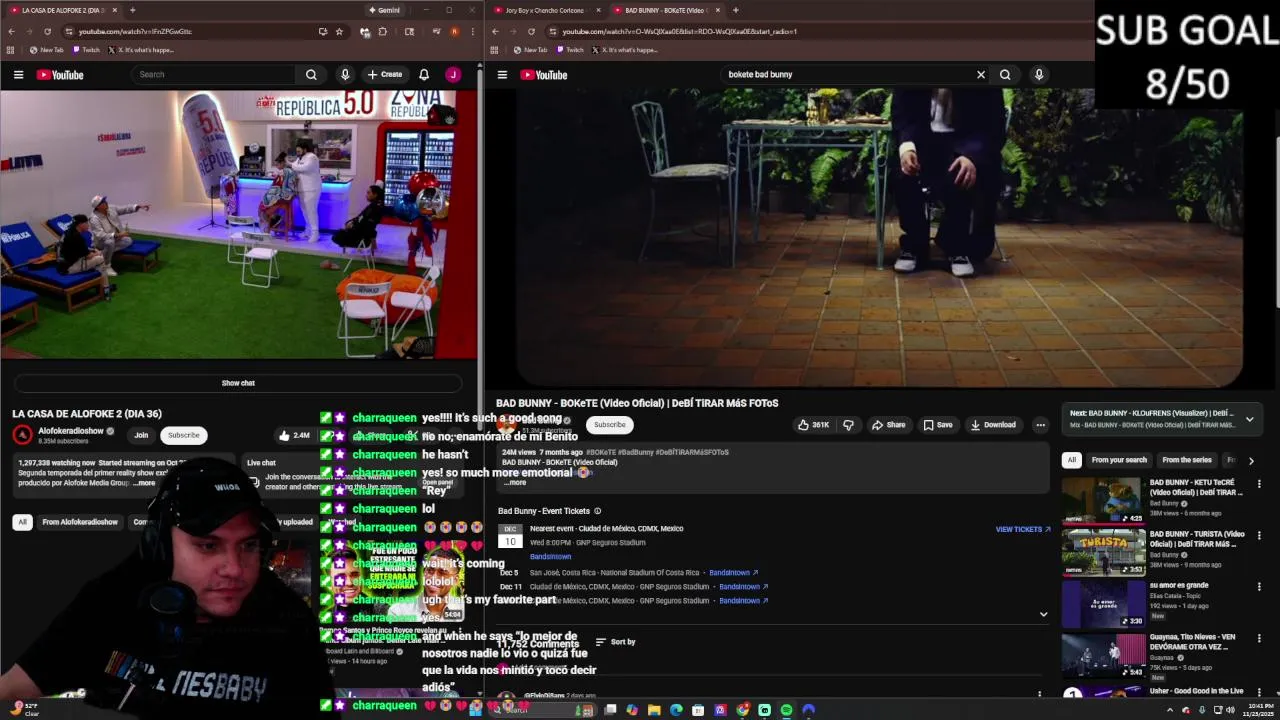The width and height of the screenshot is (1280, 720).
Task: Open extensions puzzle icon in left browser
Action: pos(382,31)
